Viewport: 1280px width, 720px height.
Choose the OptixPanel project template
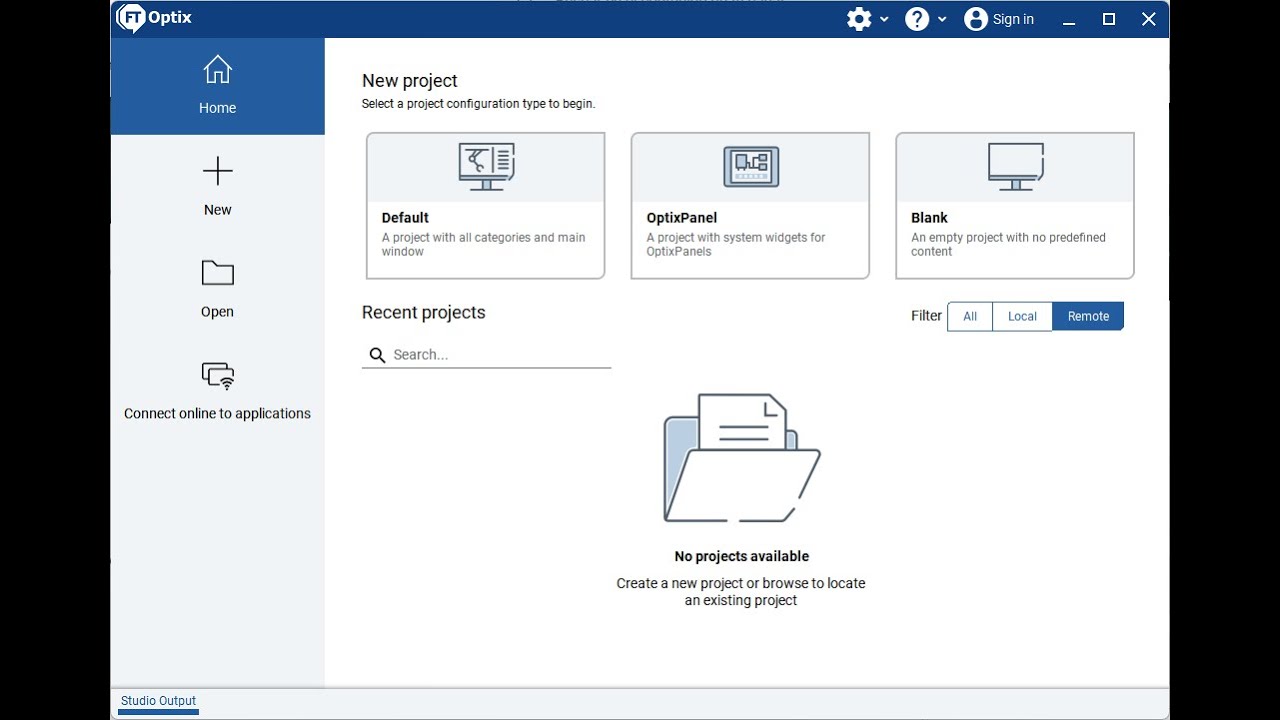(750, 206)
